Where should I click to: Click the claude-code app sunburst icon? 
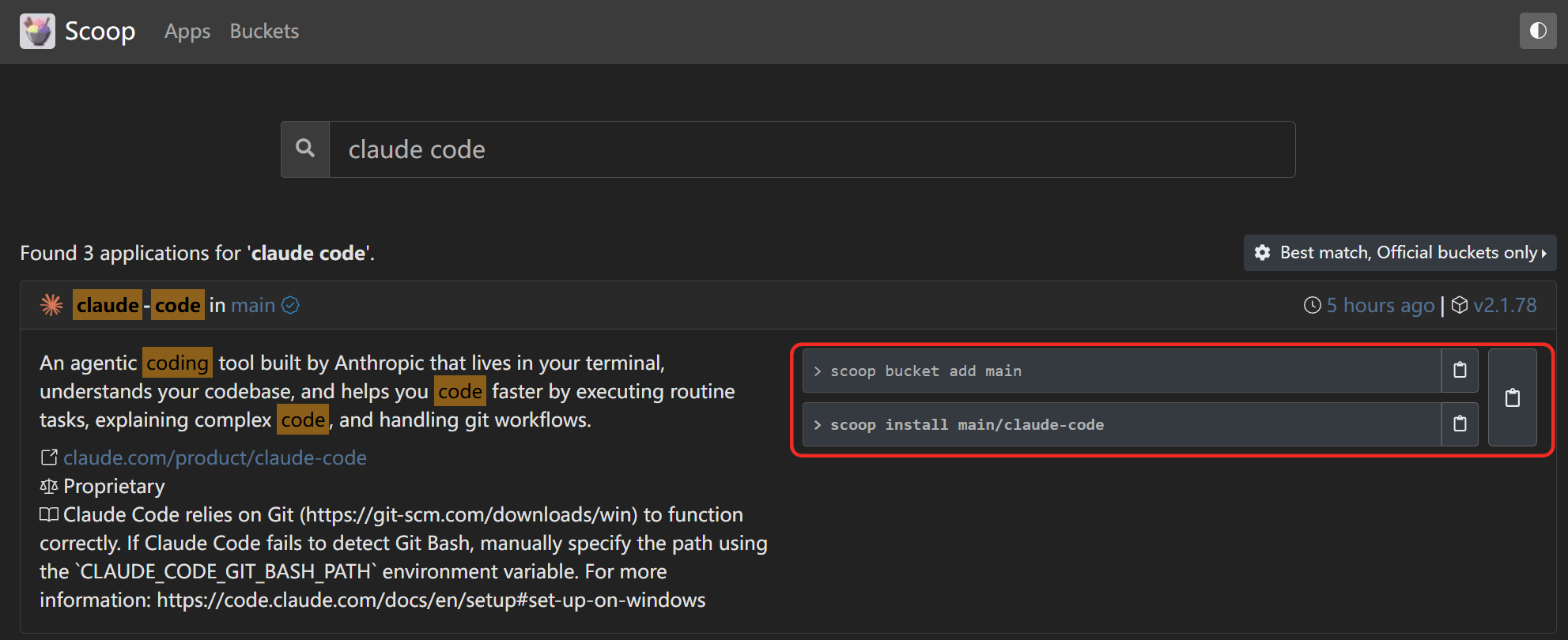[52, 305]
